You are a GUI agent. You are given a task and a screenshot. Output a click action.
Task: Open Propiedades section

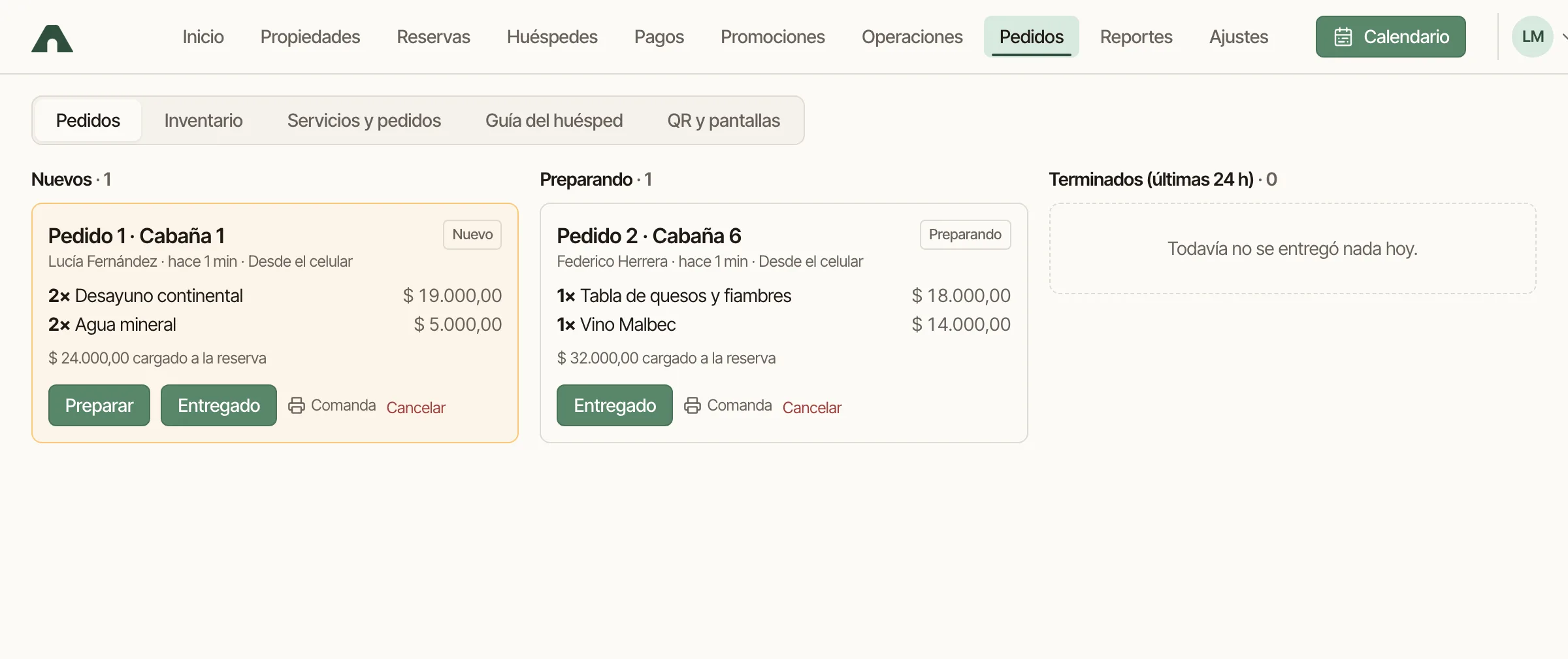click(310, 37)
